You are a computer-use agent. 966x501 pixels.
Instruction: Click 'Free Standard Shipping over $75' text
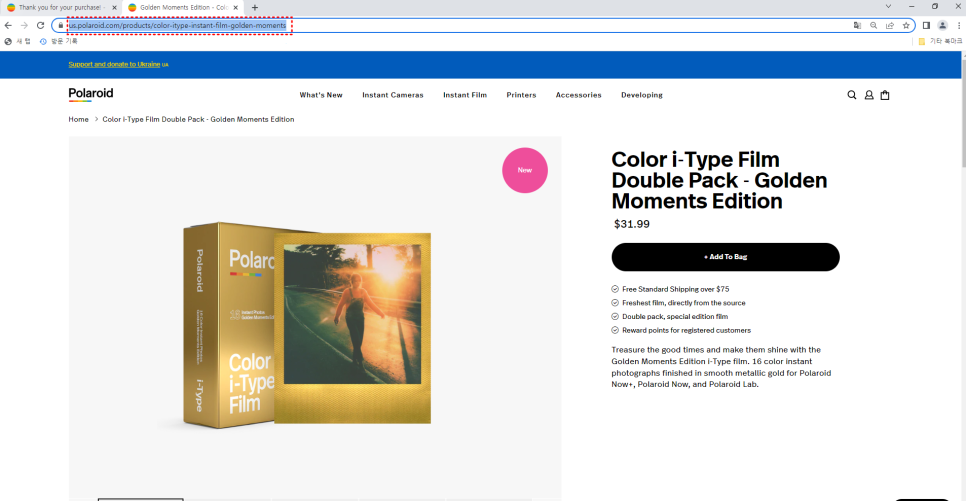pos(675,289)
